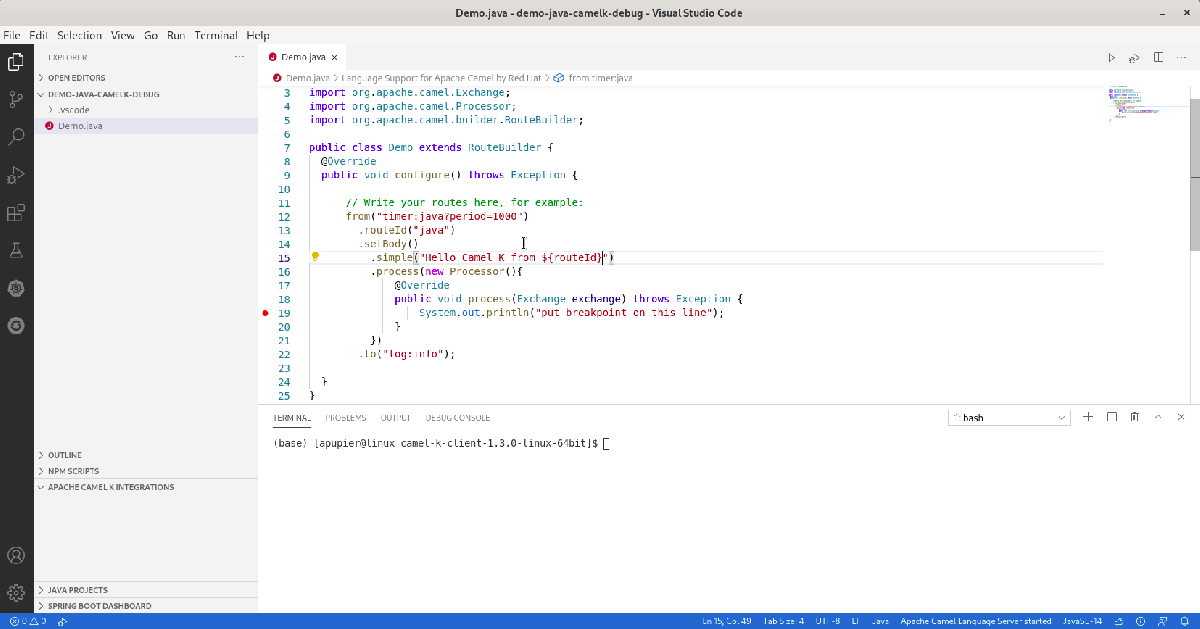
Task: Open the Source Control view
Action: click(16, 99)
